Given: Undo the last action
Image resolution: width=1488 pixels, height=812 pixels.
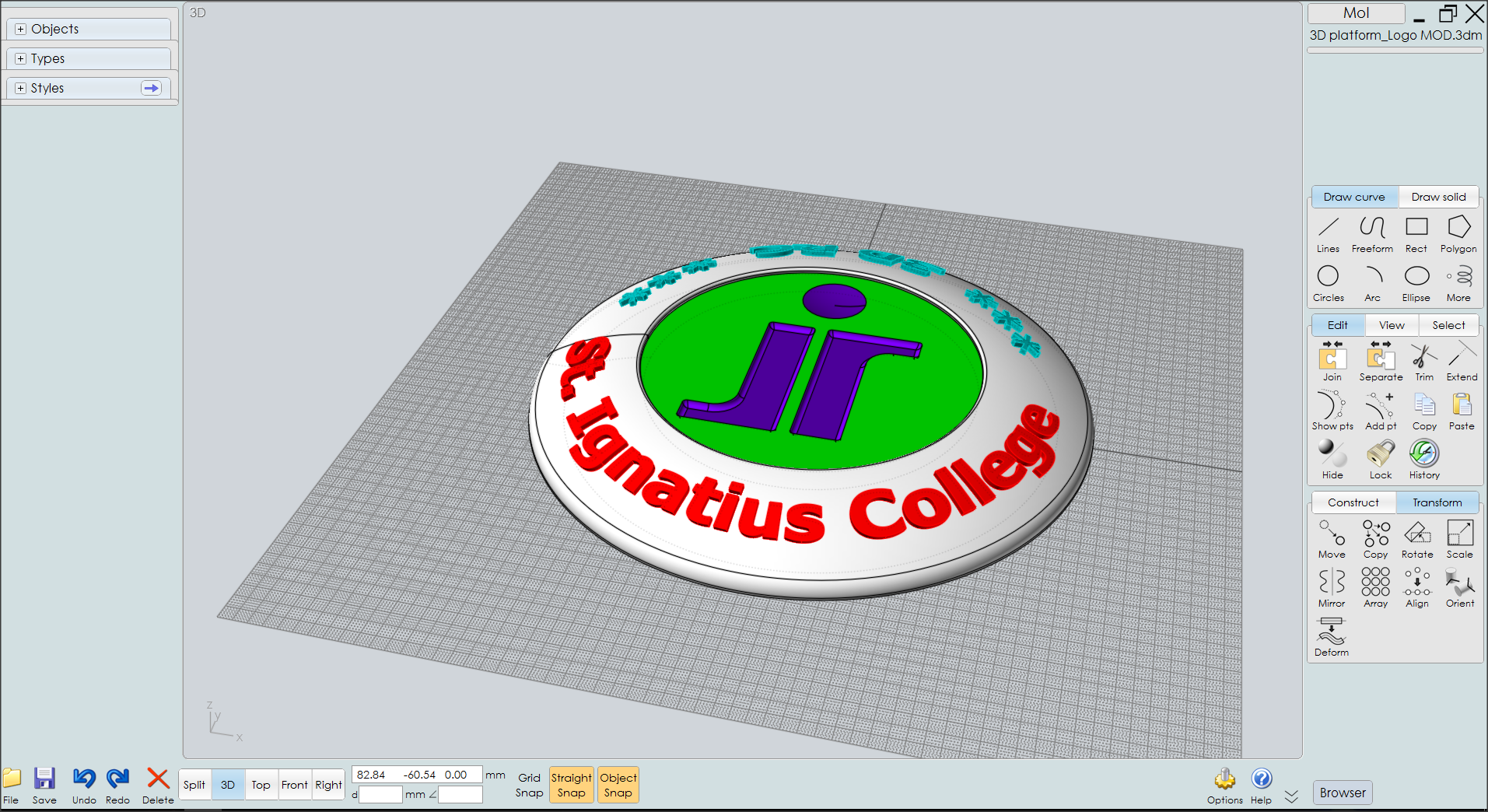Looking at the screenshot, I should pos(84,786).
